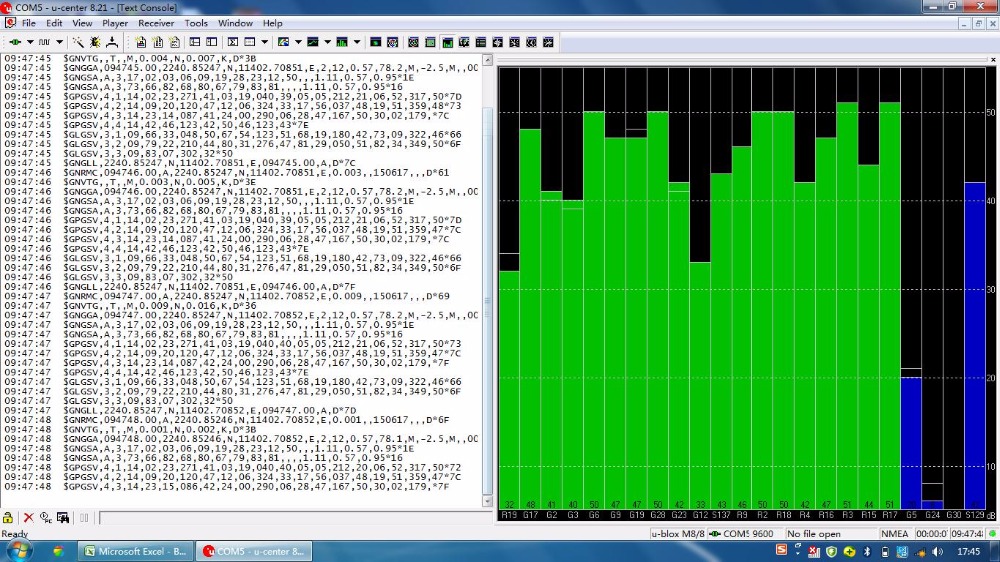Click the G5 blue satellite signal bar
This screenshot has height=562, width=1000.
[910, 440]
